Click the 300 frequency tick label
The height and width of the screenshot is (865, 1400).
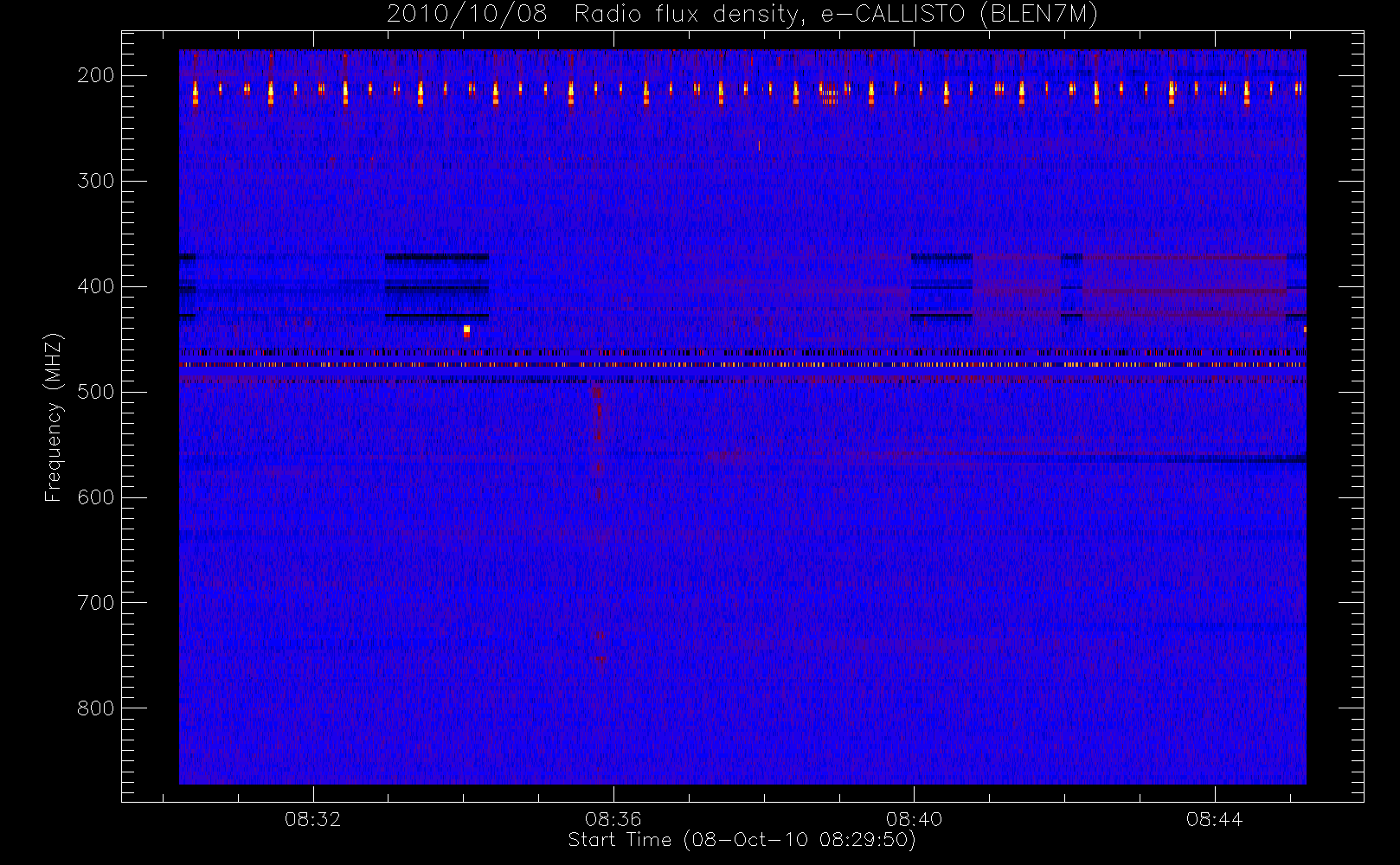click(96, 181)
